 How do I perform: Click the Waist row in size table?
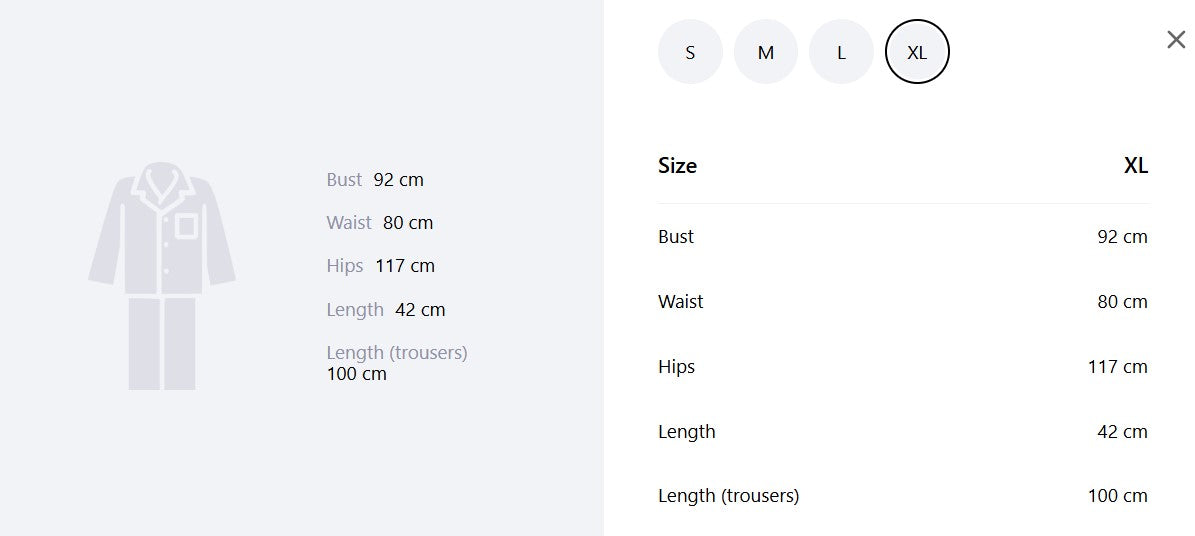click(x=903, y=301)
